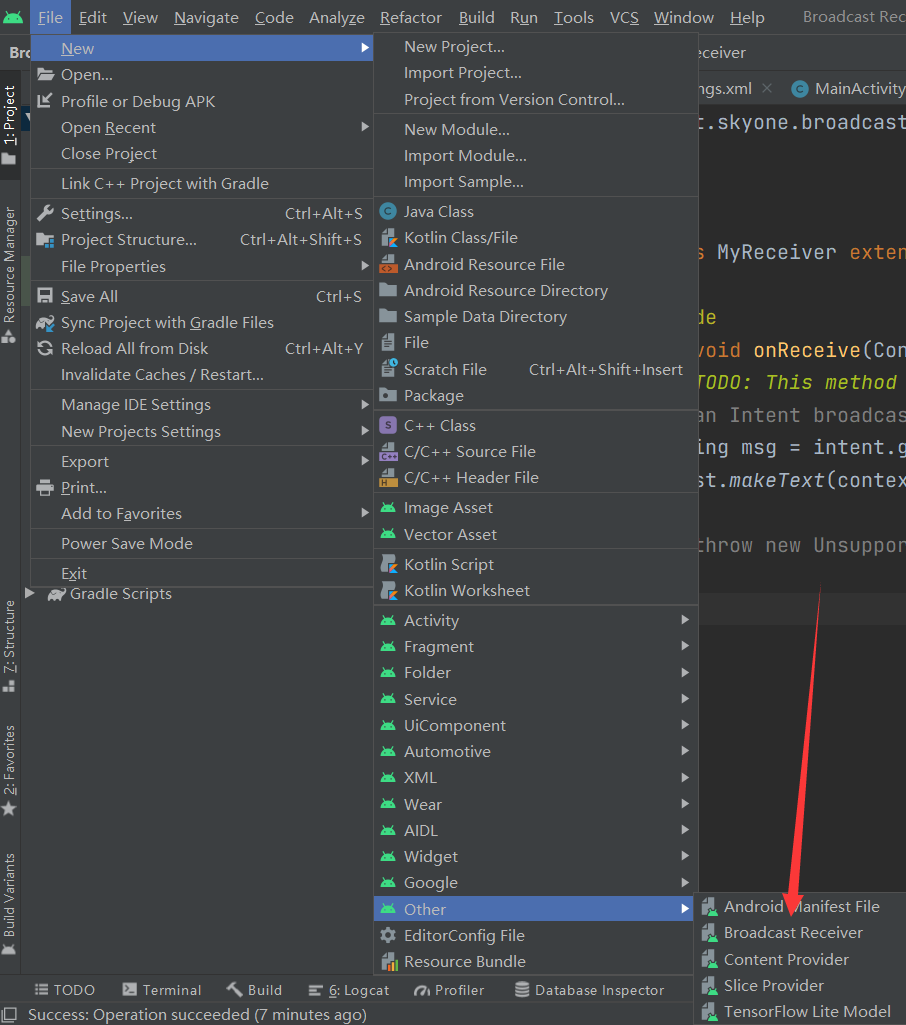Click the Settings wrench icon
Screen dimensions: 906x1025
click(45, 214)
